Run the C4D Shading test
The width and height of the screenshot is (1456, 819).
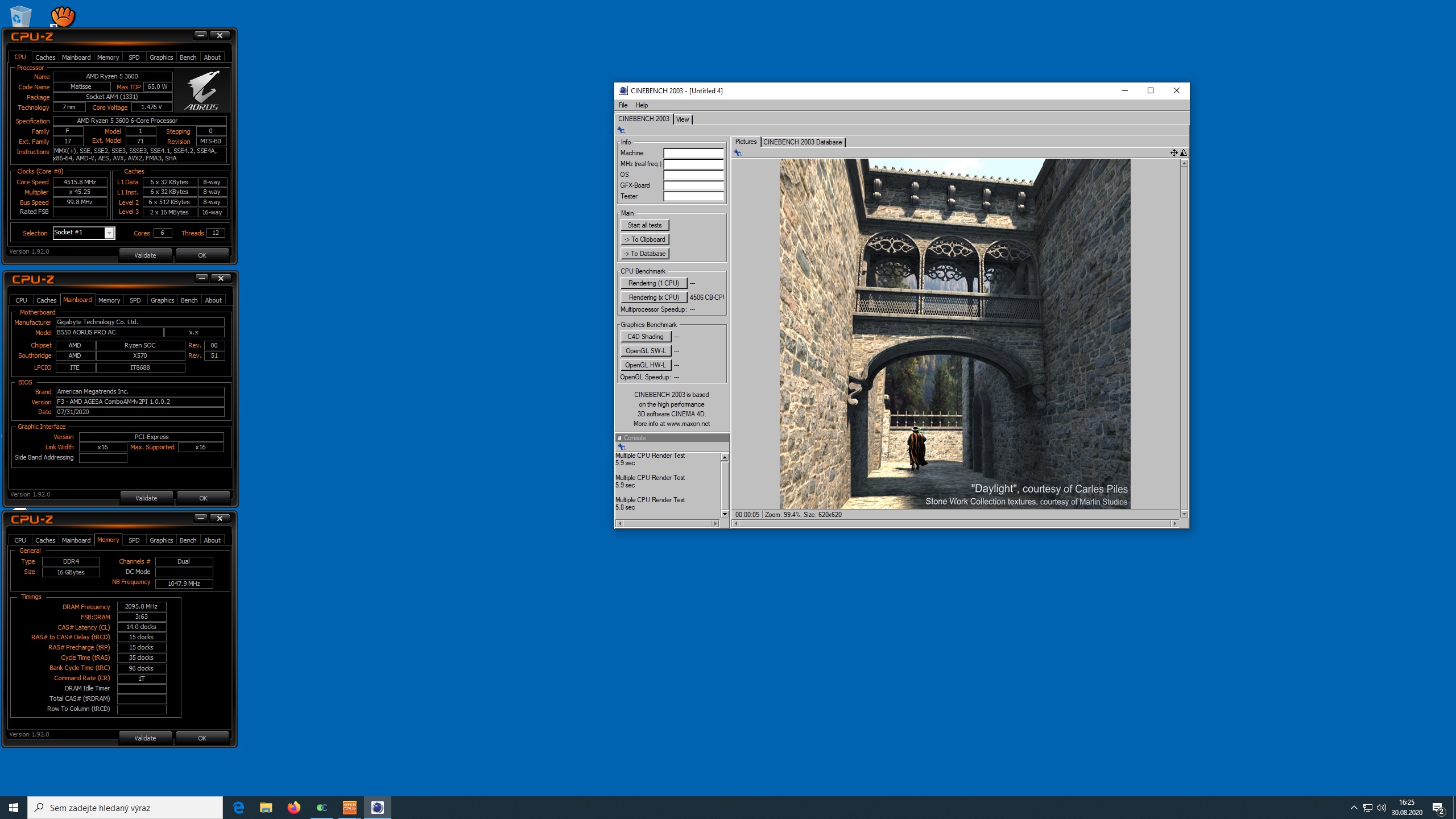[646, 337]
